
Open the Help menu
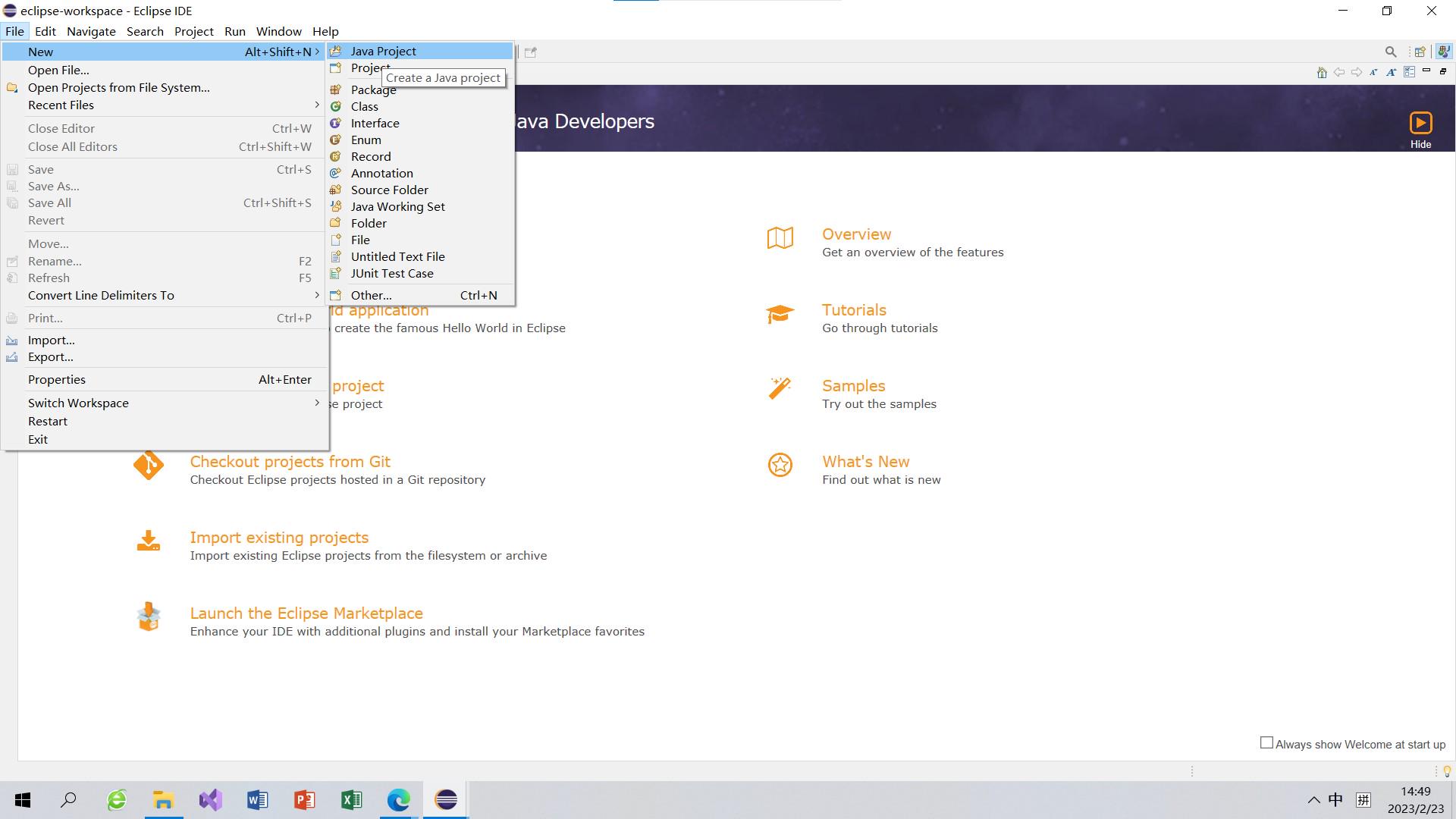pos(325,31)
